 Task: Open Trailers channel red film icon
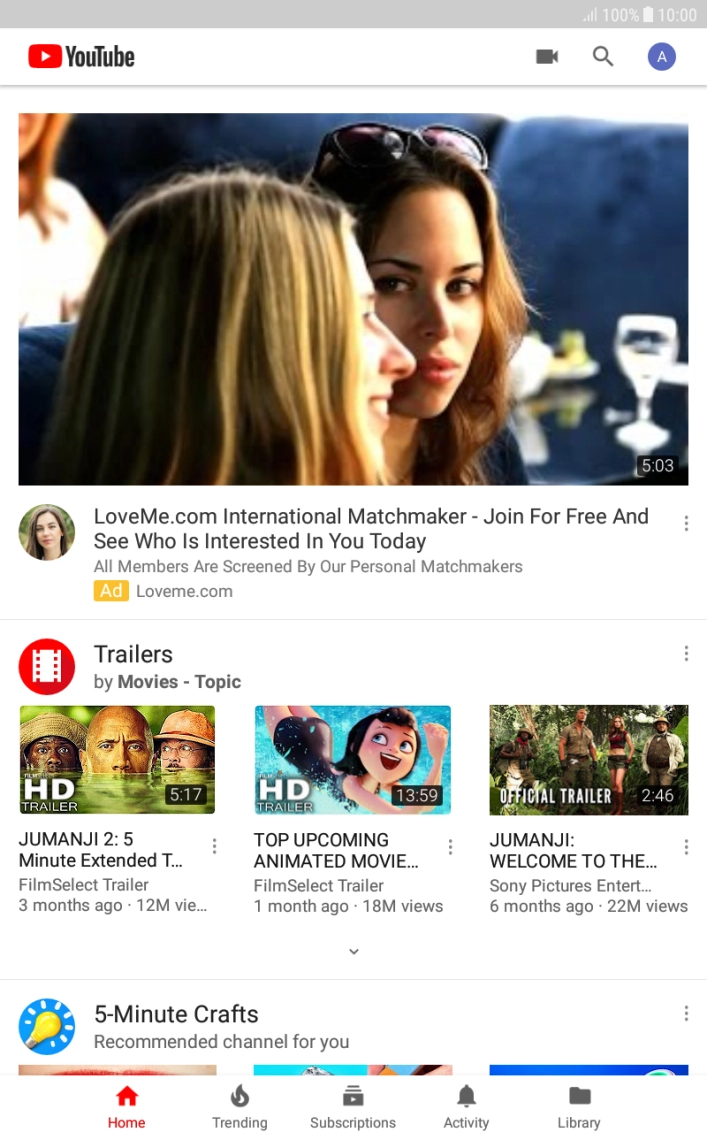pos(47,667)
